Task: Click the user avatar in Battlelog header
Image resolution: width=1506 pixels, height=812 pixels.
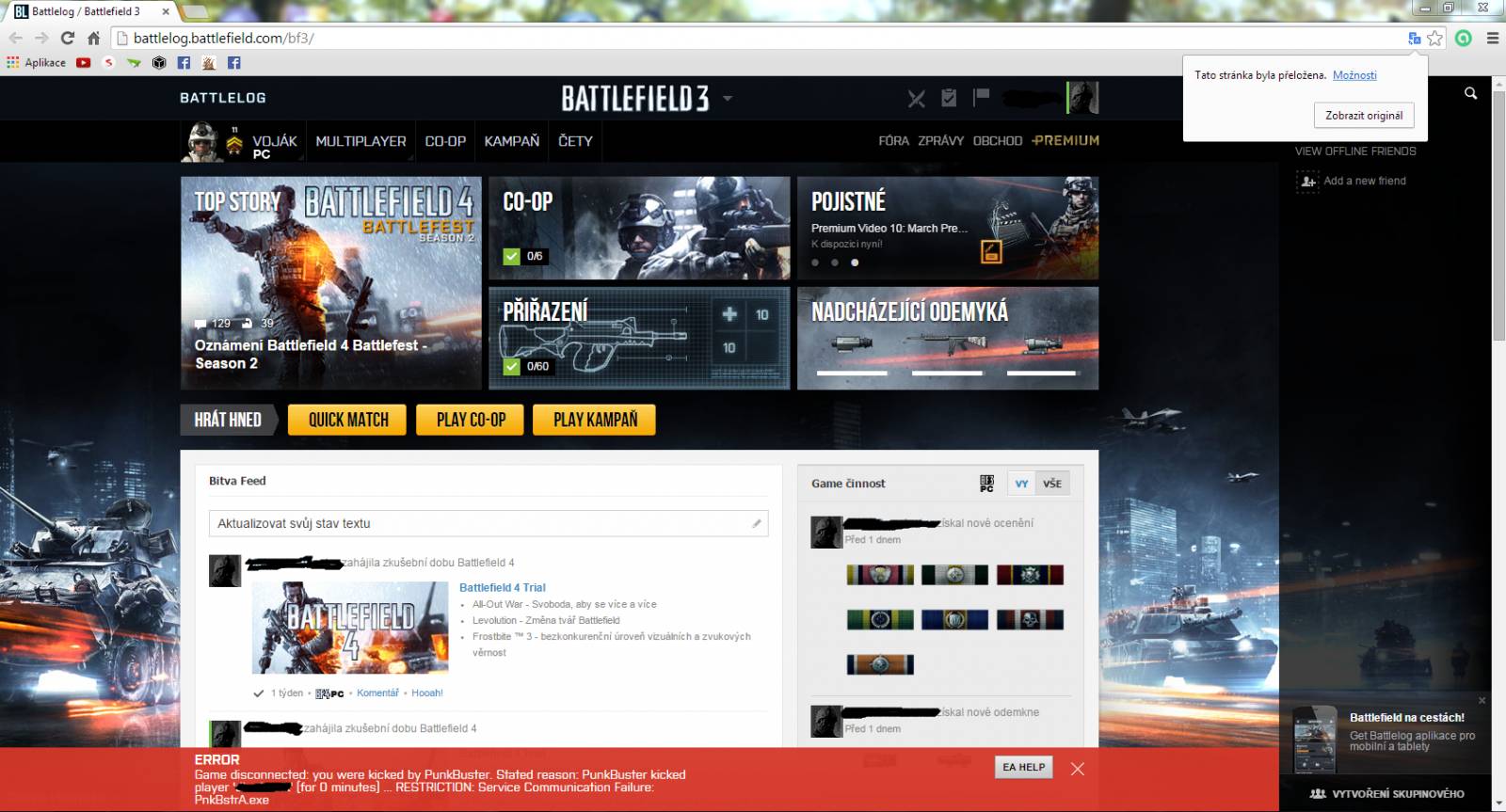Action: (1082, 97)
